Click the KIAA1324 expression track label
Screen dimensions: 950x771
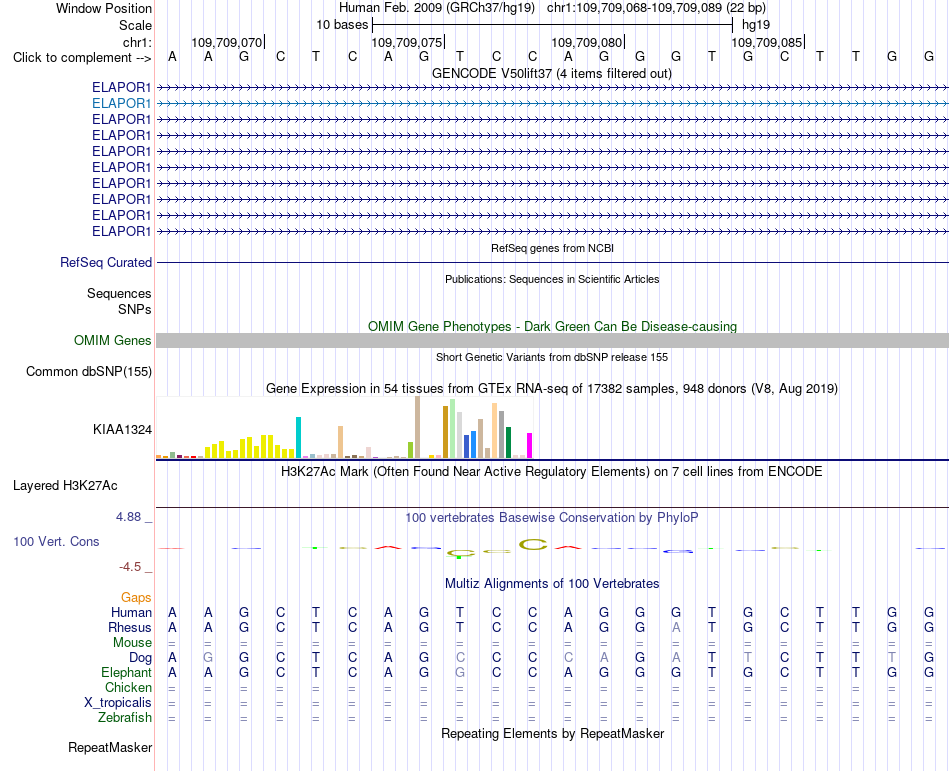tap(122, 429)
